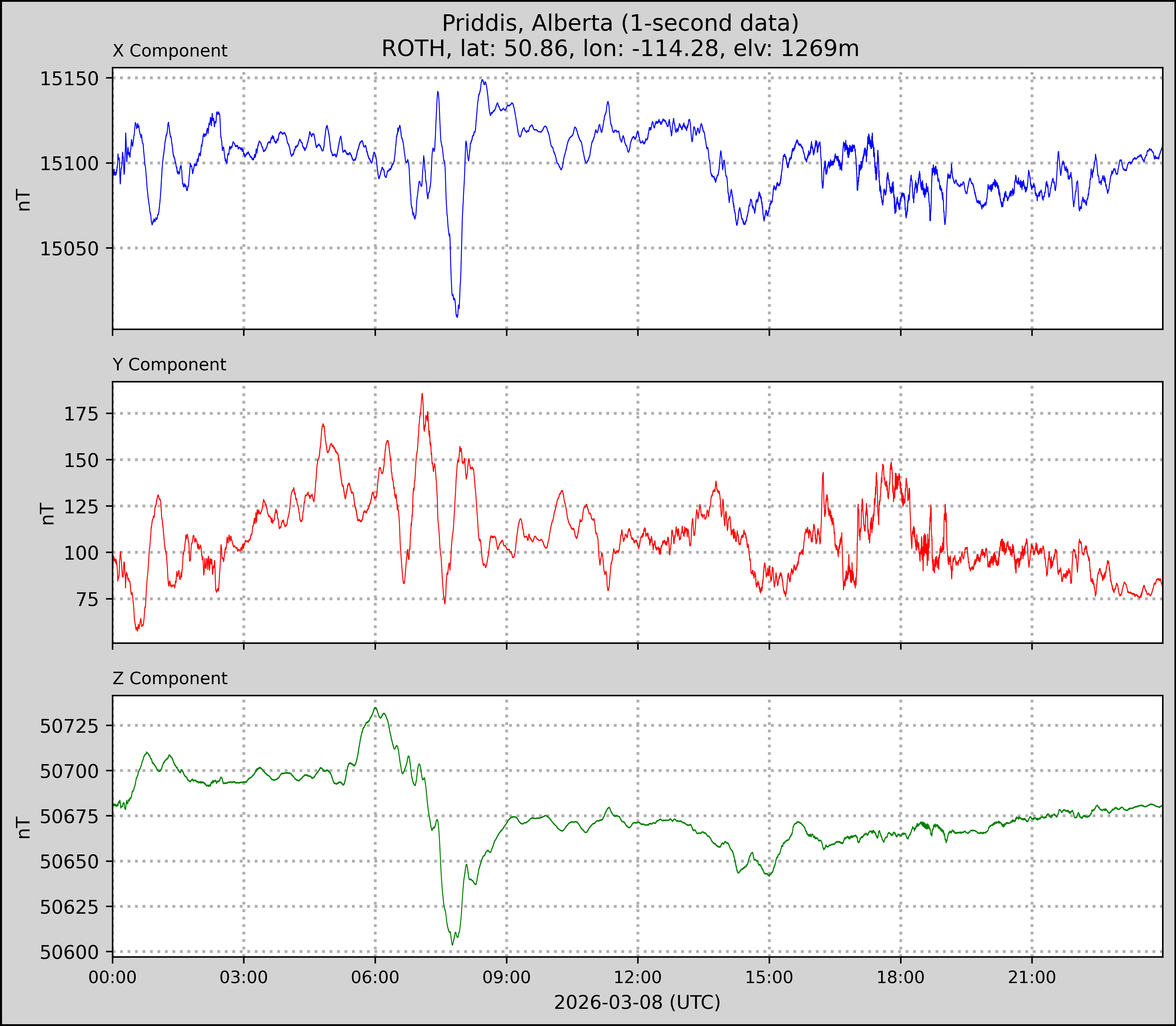Image resolution: width=1176 pixels, height=1026 pixels.
Task: Click the 12:00 time axis label
Action: (x=638, y=977)
